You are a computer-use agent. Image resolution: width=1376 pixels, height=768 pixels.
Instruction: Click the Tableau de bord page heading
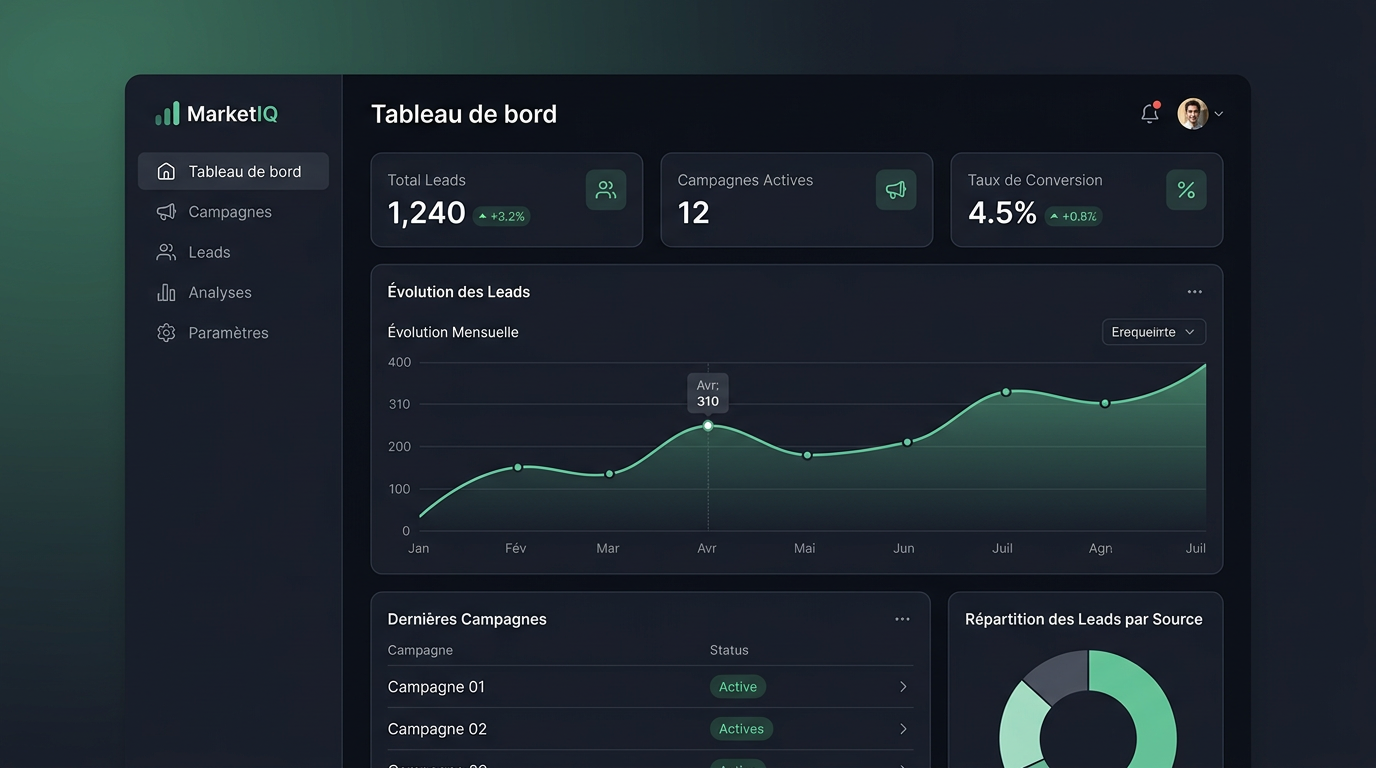coord(464,114)
